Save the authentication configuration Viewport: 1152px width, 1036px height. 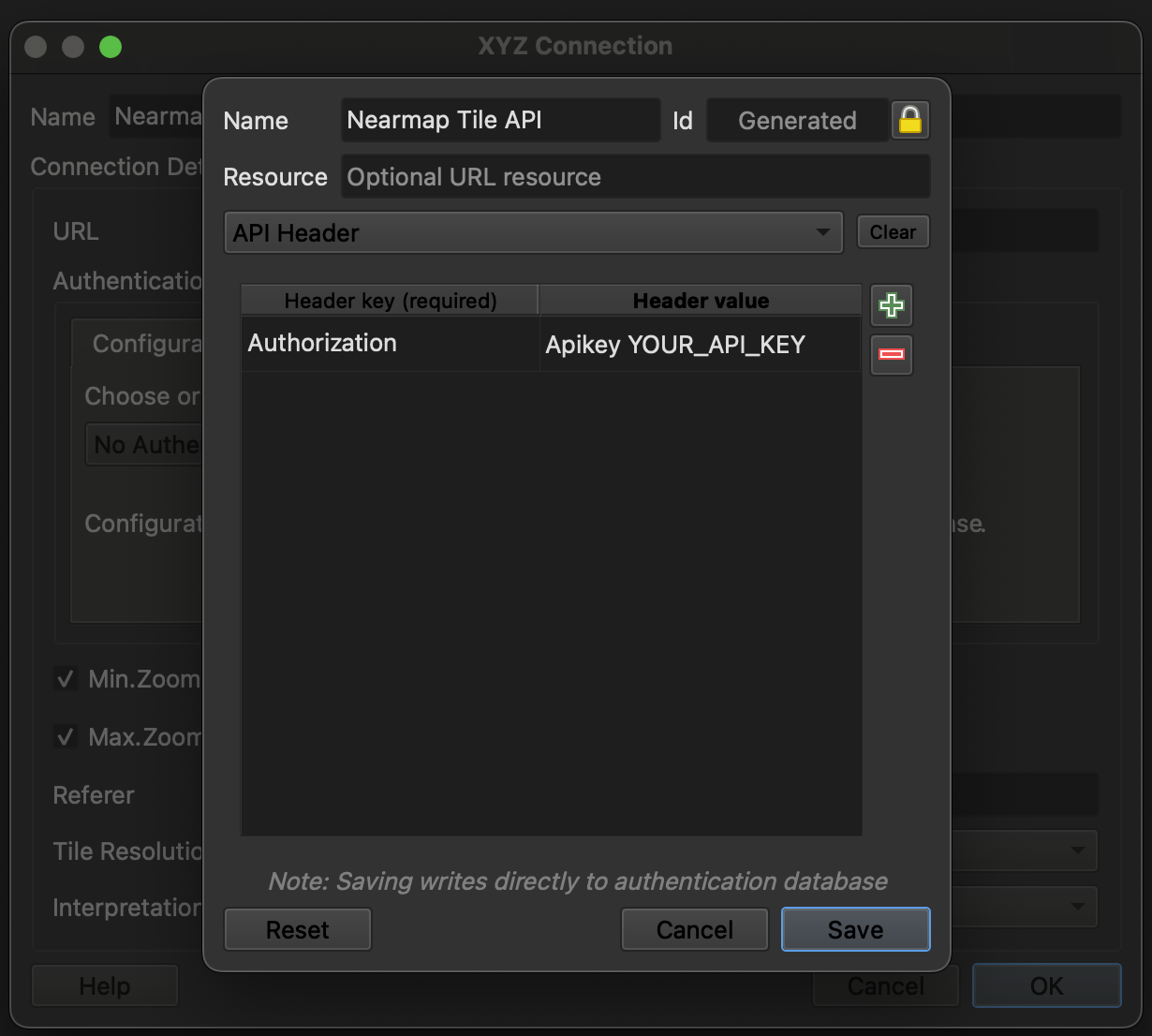click(854, 929)
